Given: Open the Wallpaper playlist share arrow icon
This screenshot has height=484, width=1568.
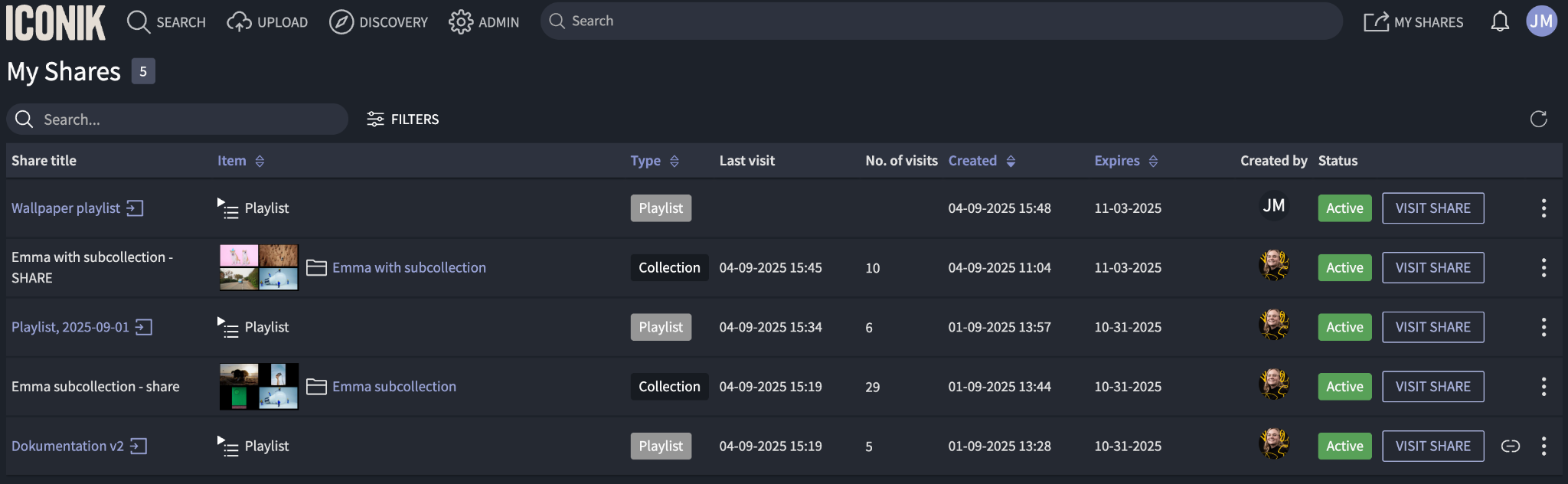Looking at the screenshot, I should coord(135,208).
